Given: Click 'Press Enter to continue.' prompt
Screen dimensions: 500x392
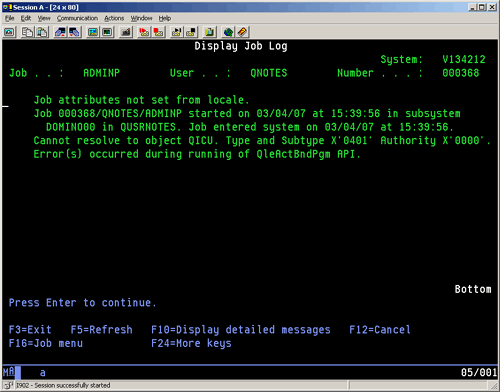Looking at the screenshot, I should [83, 303].
